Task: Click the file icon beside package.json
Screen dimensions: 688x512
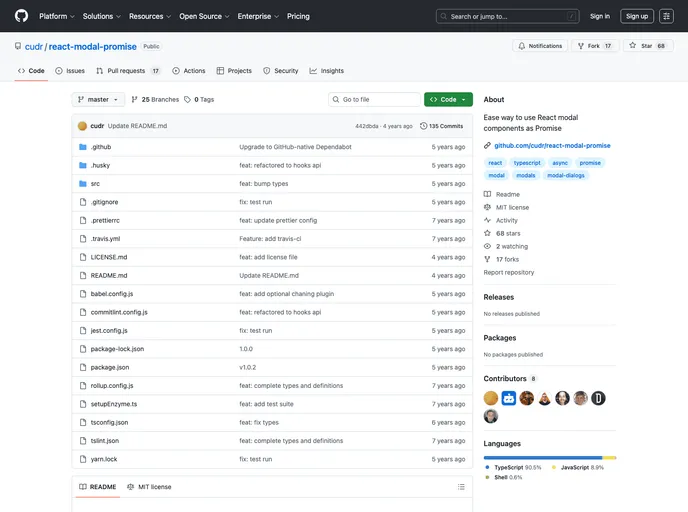Action: 82,367
